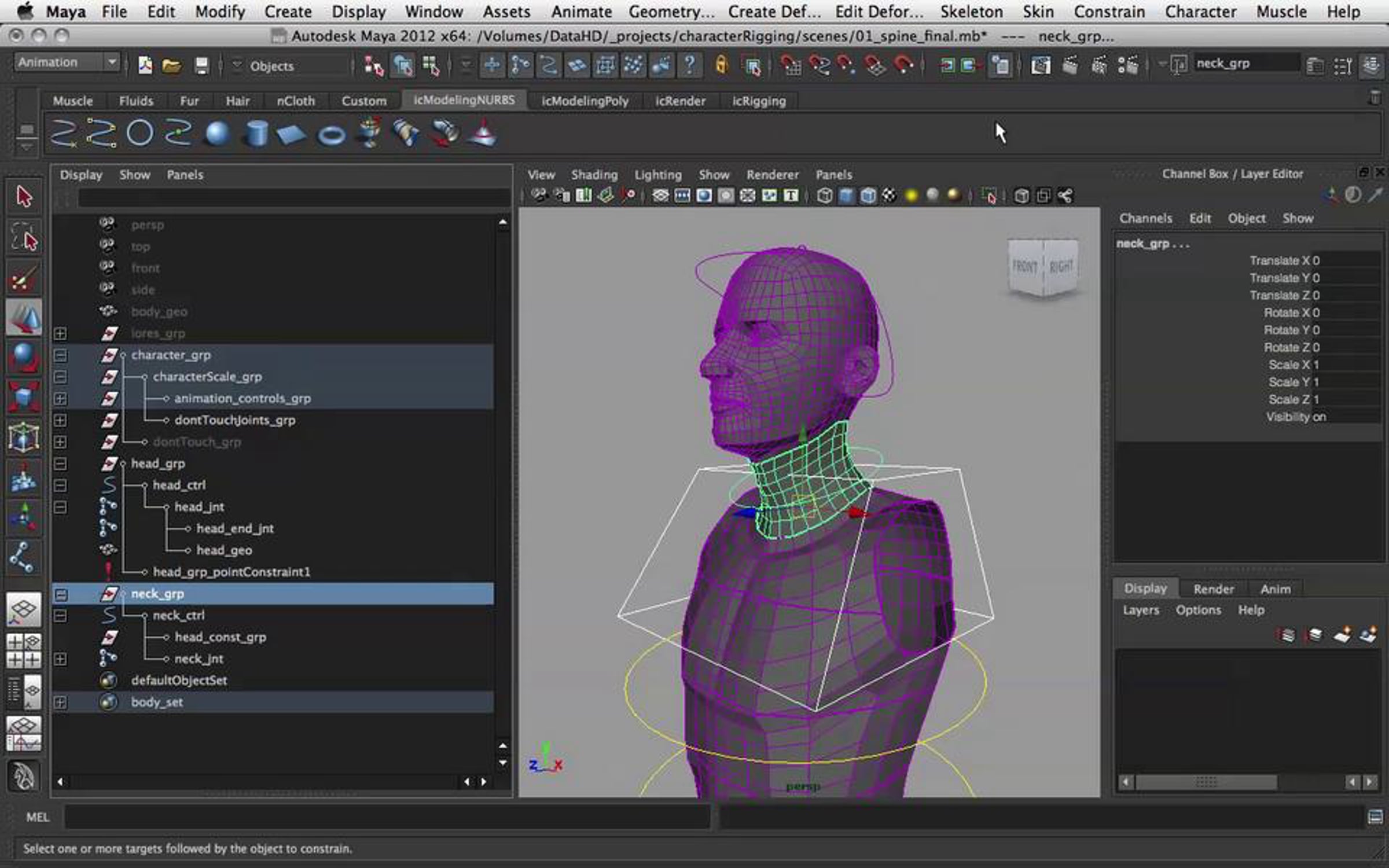The width and height of the screenshot is (1389, 868).
Task: Click the MEL command input field
Action: [x=387, y=817]
